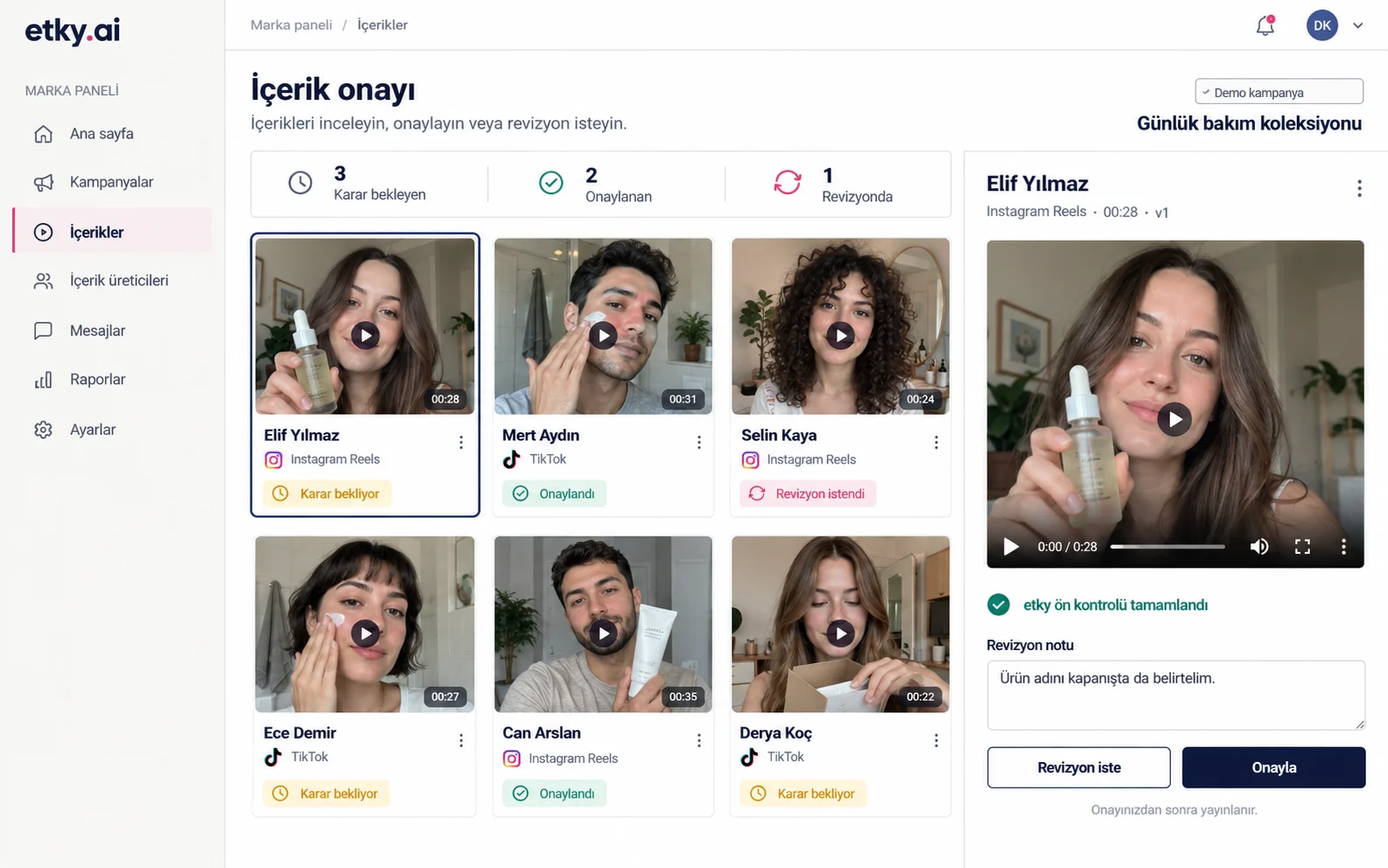Click Onaylandı badge on Can Arslan
The image size is (1388, 868).
tap(554, 794)
